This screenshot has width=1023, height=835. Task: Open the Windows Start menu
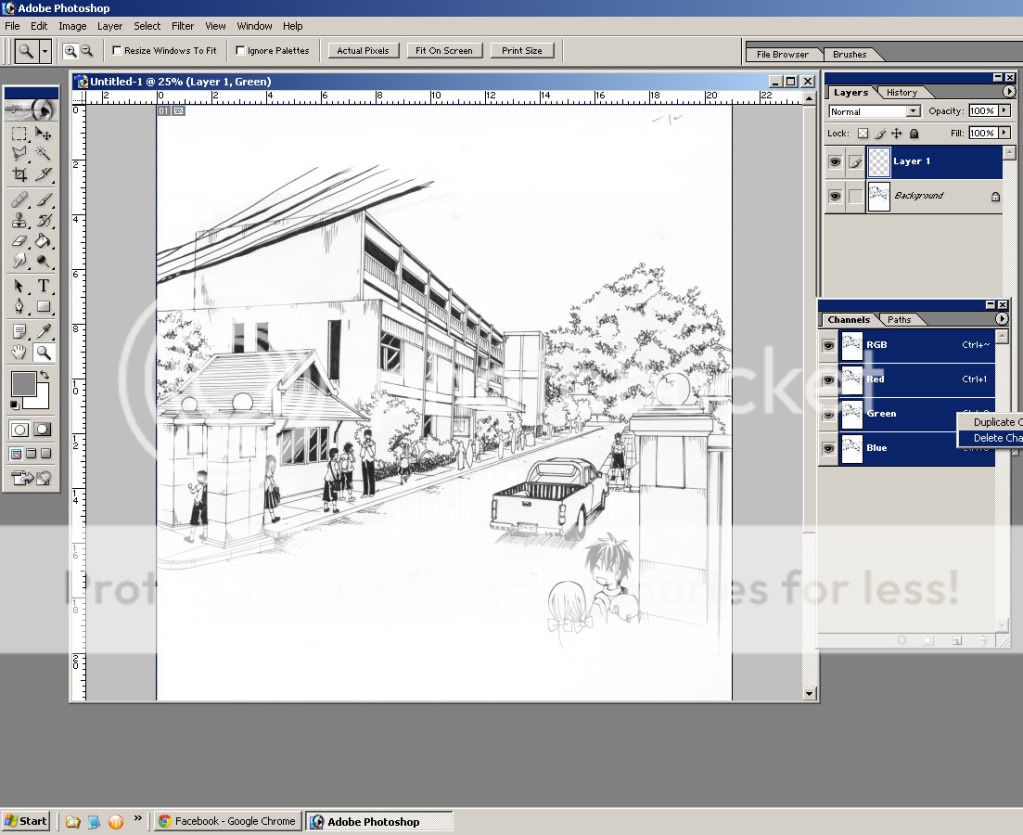(x=26, y=821)
